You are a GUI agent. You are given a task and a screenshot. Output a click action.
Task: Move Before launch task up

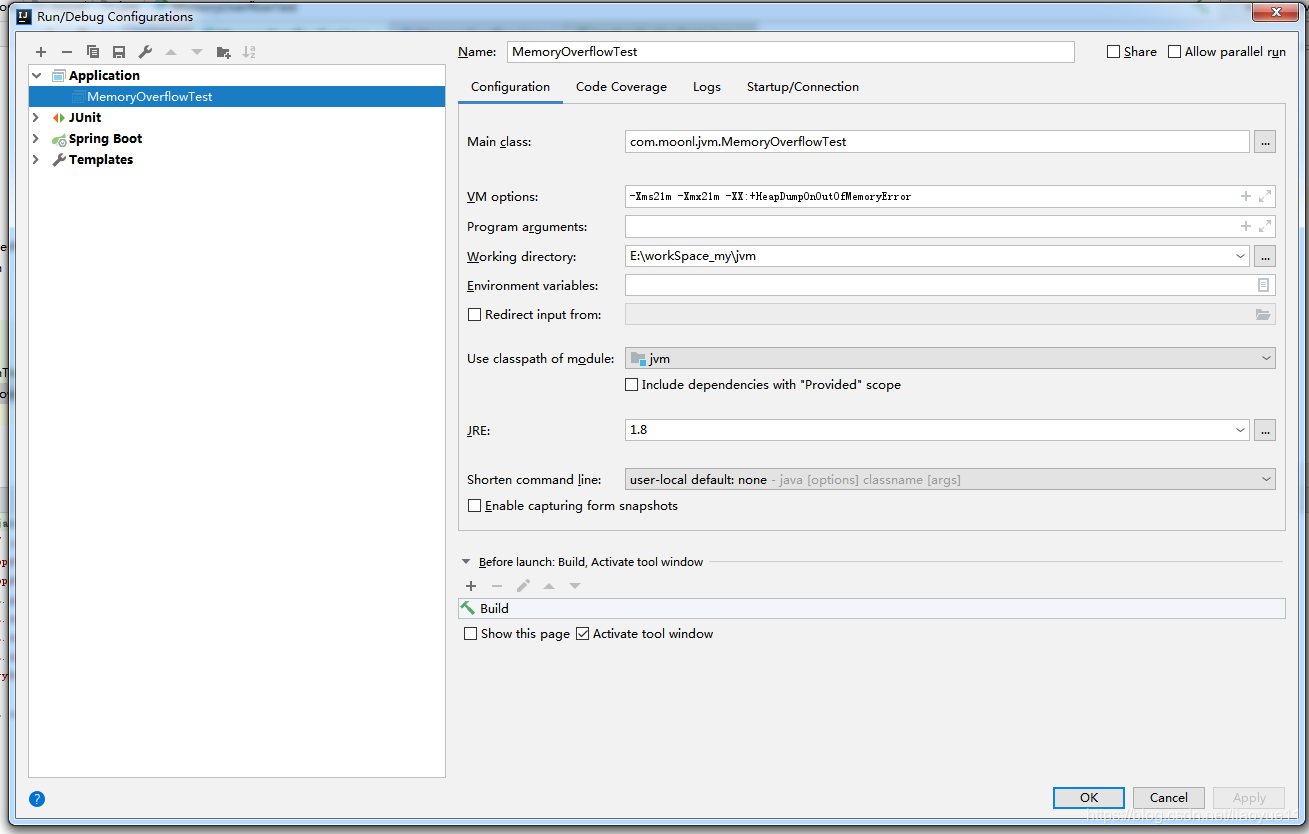[549, 586]
